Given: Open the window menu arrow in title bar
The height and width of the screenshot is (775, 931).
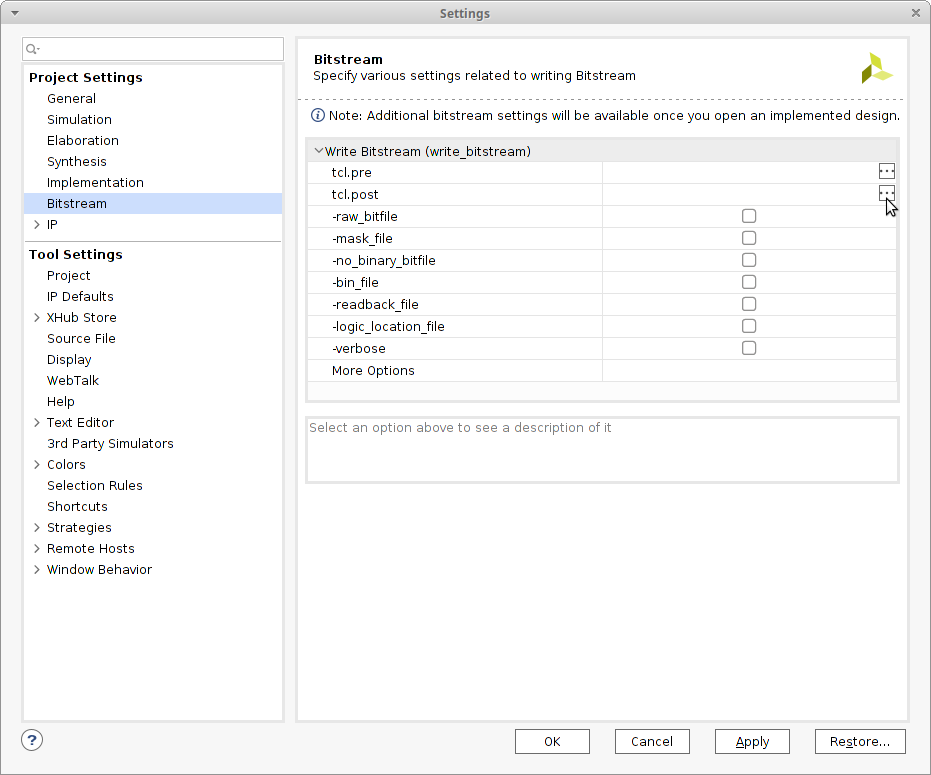Looking at the screenshot, I should [x=14, y=13].
